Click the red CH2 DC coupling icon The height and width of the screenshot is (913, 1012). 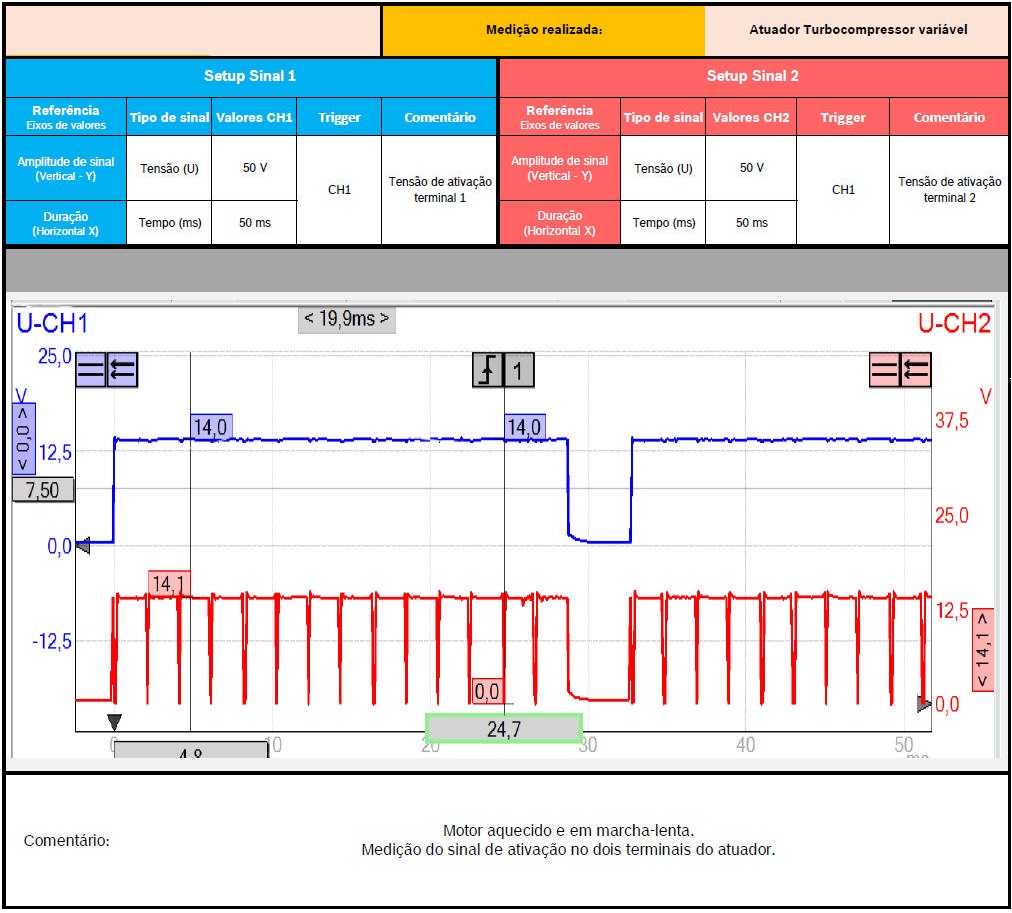pos(885,370)
